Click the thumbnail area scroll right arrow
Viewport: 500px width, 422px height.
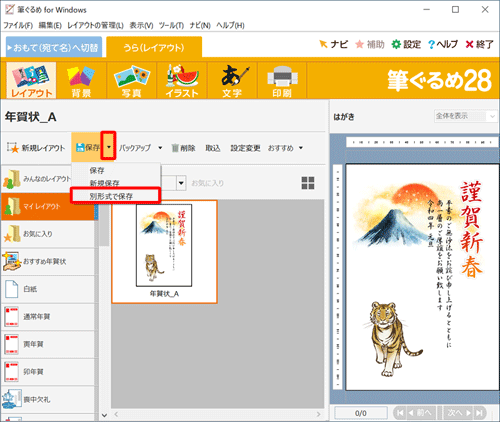pyautogui.click(x=318, y=414)
